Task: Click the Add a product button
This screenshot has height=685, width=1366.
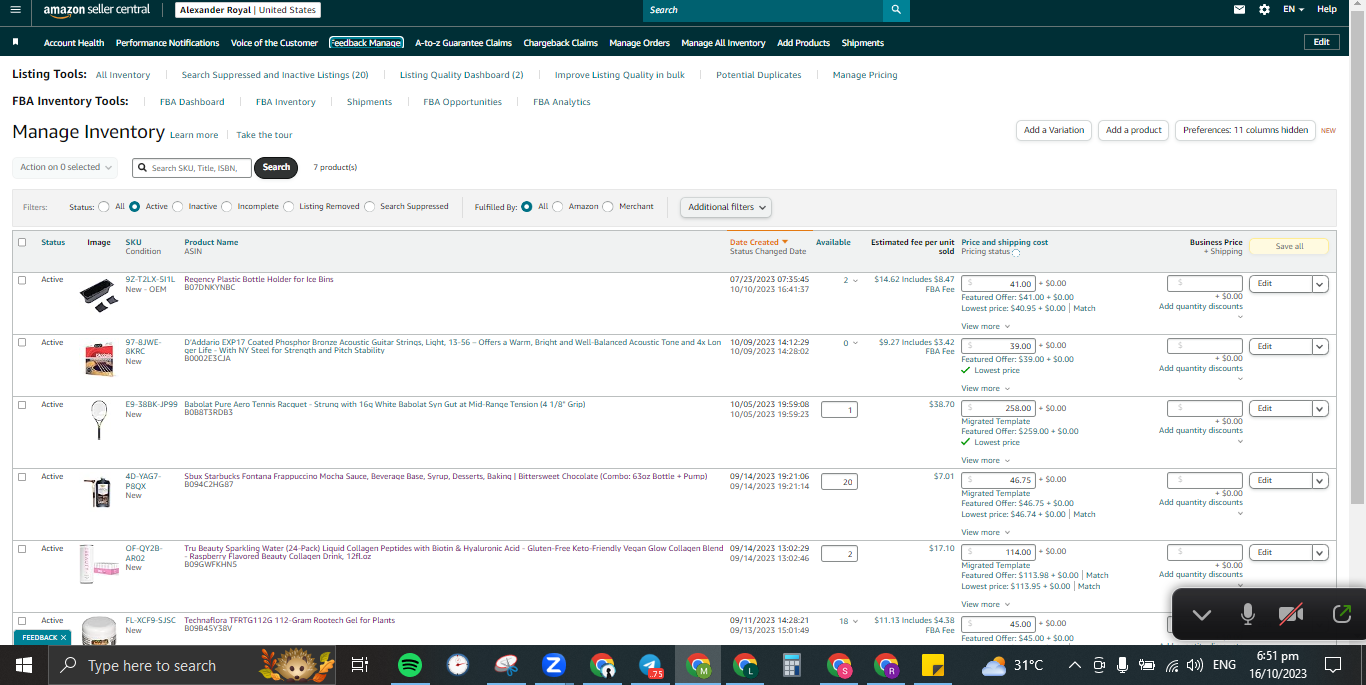Action: [x=1133, y=130]
